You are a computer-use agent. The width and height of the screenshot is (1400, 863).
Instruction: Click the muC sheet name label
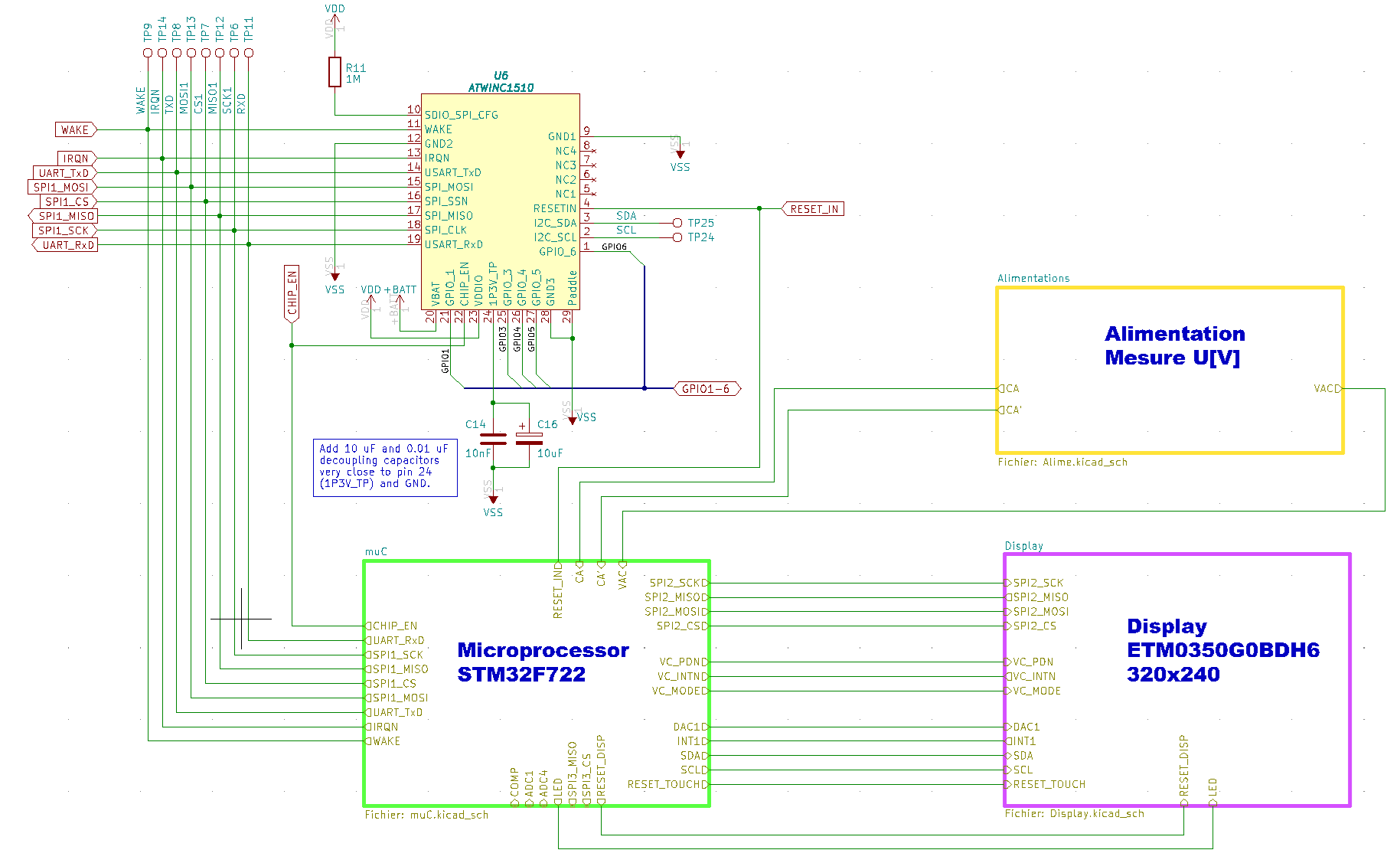point(376,551)
